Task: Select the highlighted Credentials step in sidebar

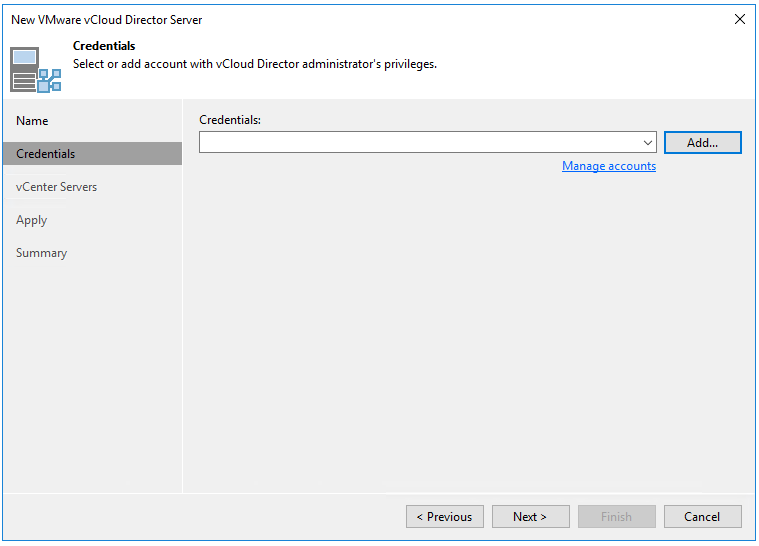Action: pyautogui.click(x=46, y=154)
